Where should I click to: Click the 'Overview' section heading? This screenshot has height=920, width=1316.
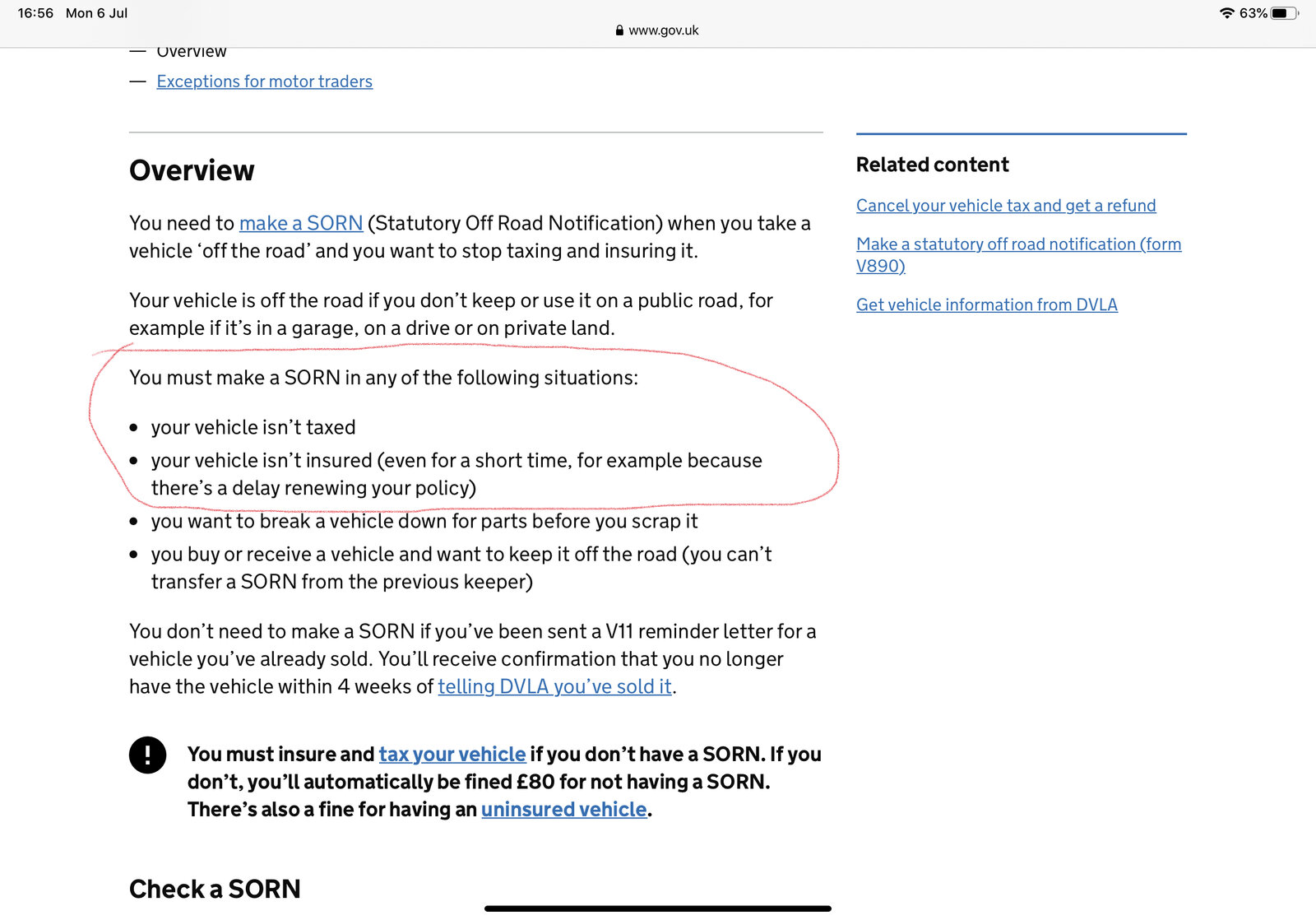(192, 170)
